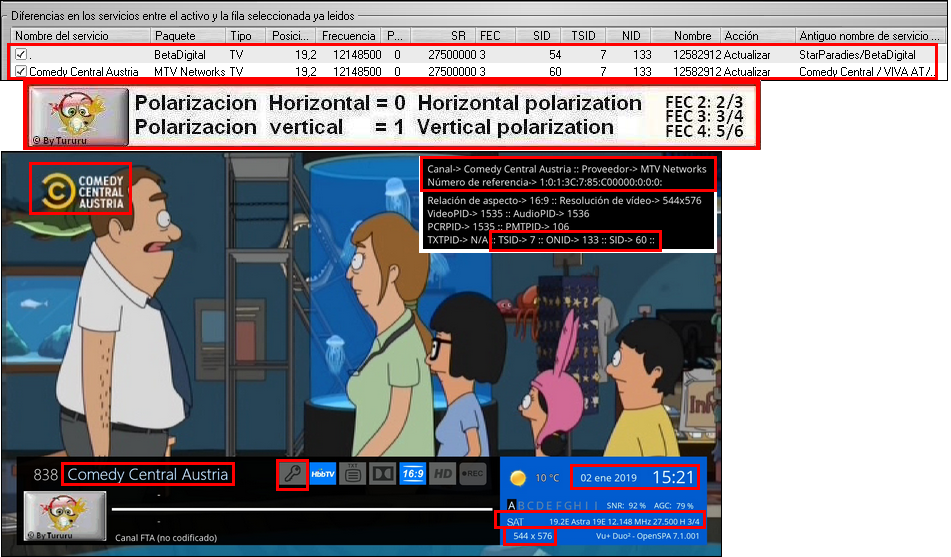Click the Vu+ Duo² - OpenSPA 7.1.001 label
Viewport: 951px width, 557px height.
click(647, 536)
